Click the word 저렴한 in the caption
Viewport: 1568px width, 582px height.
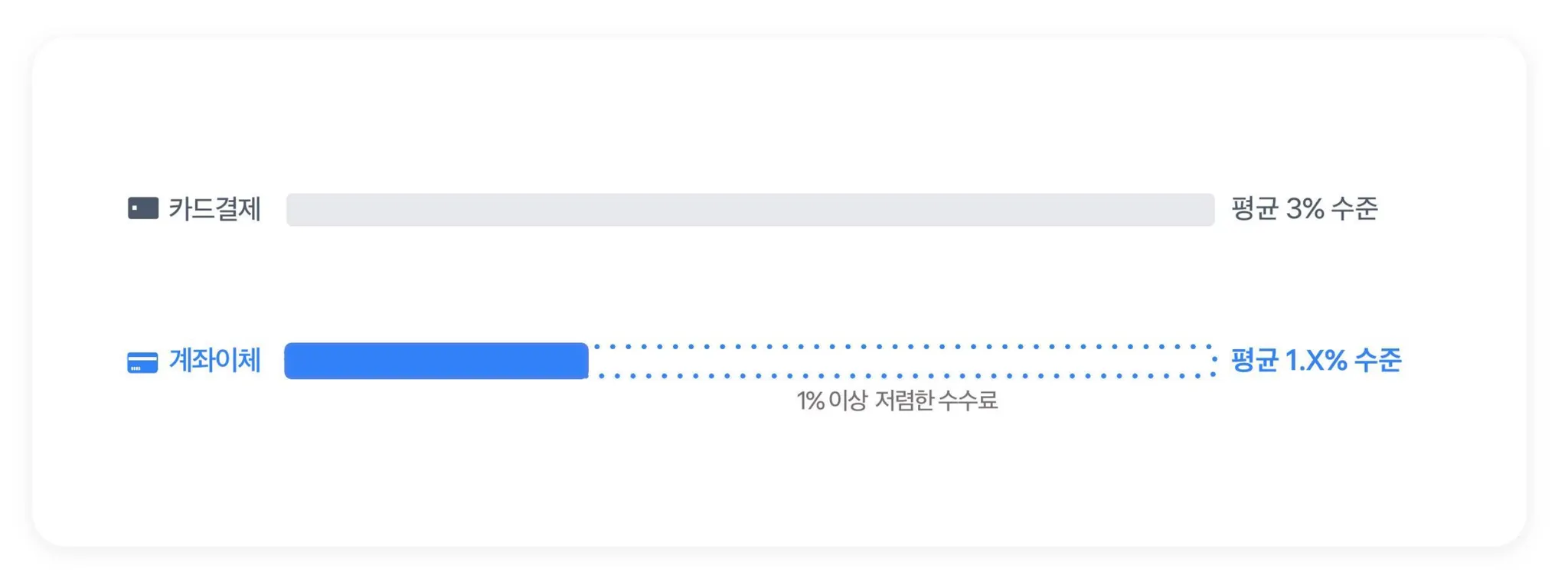click(903, 401)
